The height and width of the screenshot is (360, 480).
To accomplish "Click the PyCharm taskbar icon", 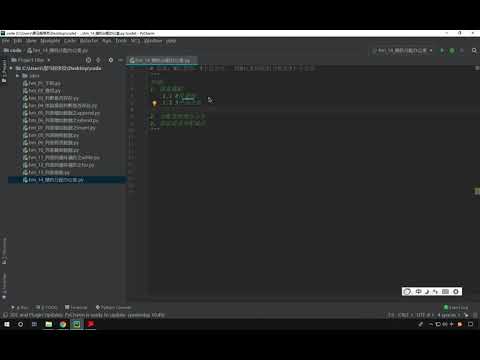I will point(77,324).
